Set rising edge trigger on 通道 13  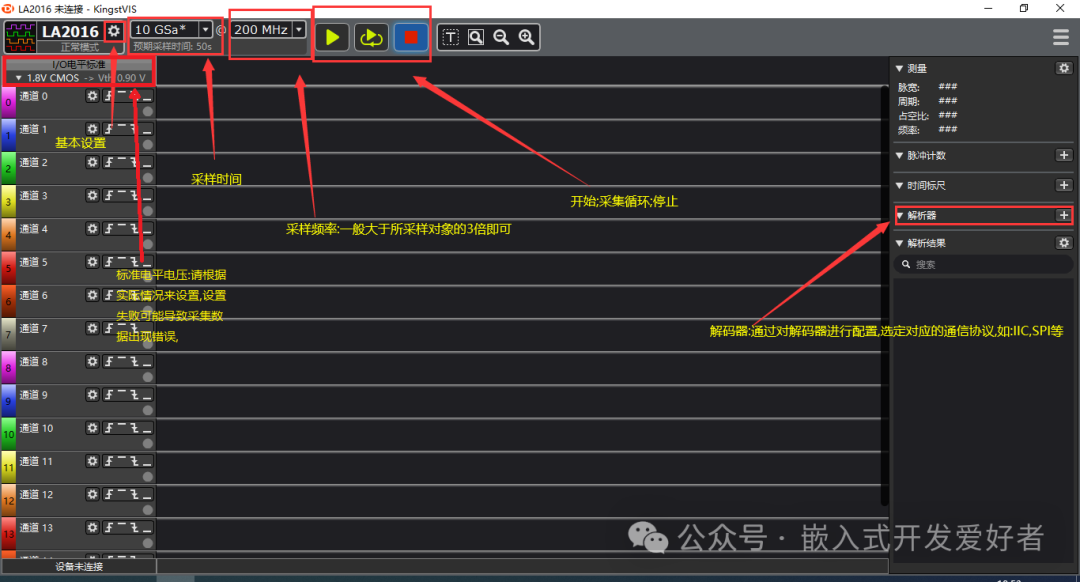point(109,527)
